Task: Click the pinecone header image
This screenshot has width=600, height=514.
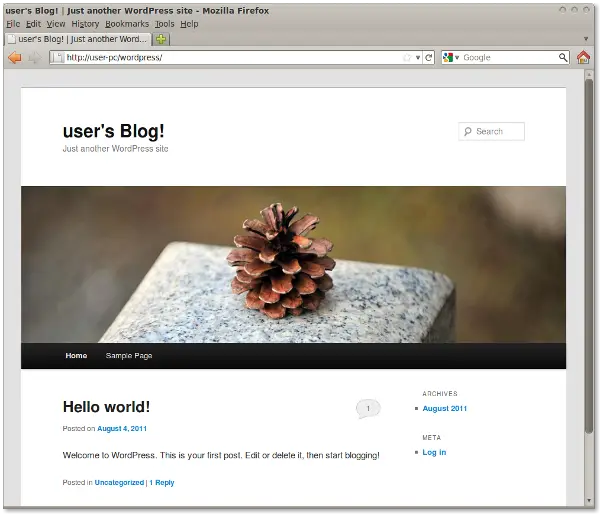Action: (x=293, y=264)
